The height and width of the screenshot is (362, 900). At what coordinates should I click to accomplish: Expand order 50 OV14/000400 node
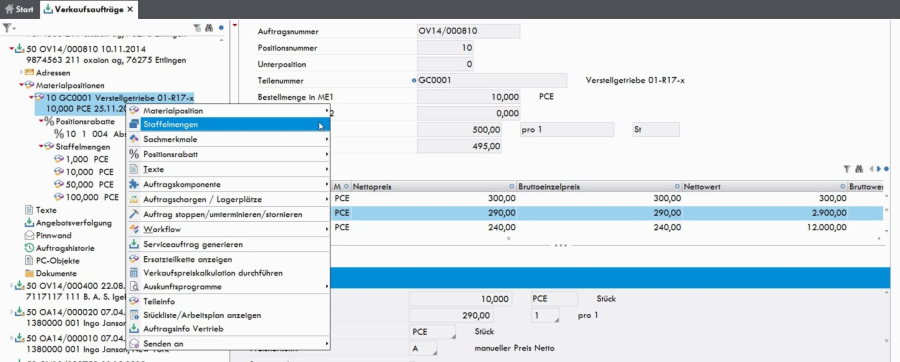click(x=12, y=286)
